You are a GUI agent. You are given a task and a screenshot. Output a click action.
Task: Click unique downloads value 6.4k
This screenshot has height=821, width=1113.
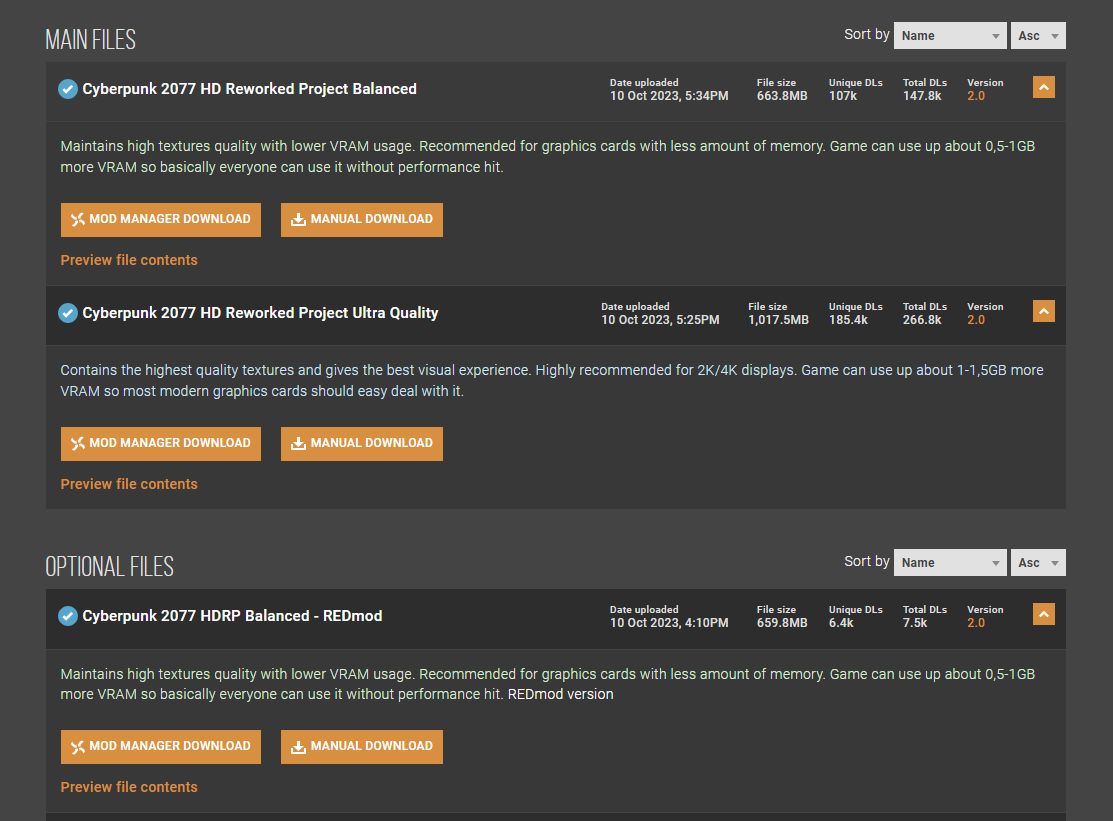tap(841, 623)
